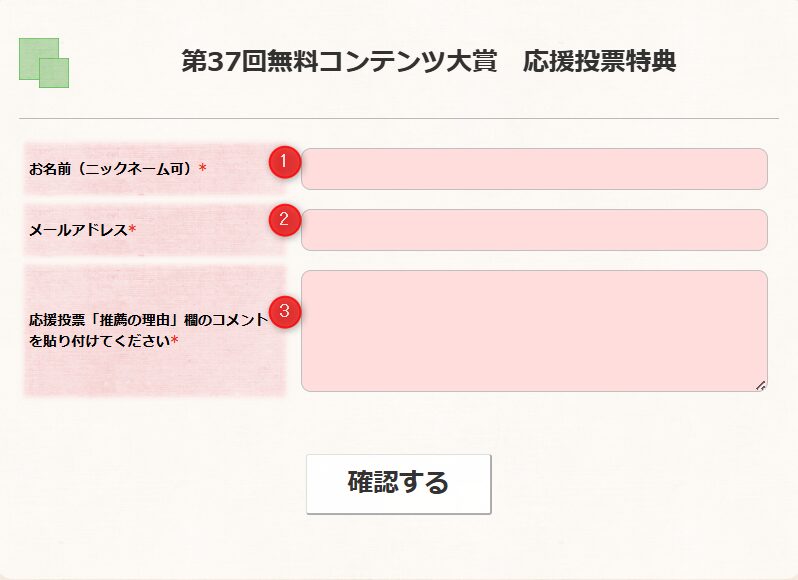Click the 応援投票特典 heading text
Screen dimensions: 798x580
click(x=599, y=61)
